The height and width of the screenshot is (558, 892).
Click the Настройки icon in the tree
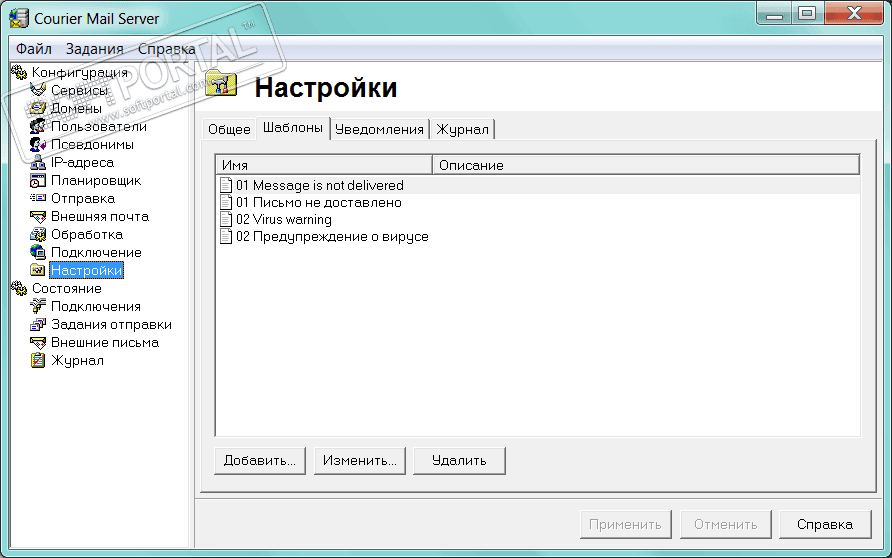coord(38,270)
